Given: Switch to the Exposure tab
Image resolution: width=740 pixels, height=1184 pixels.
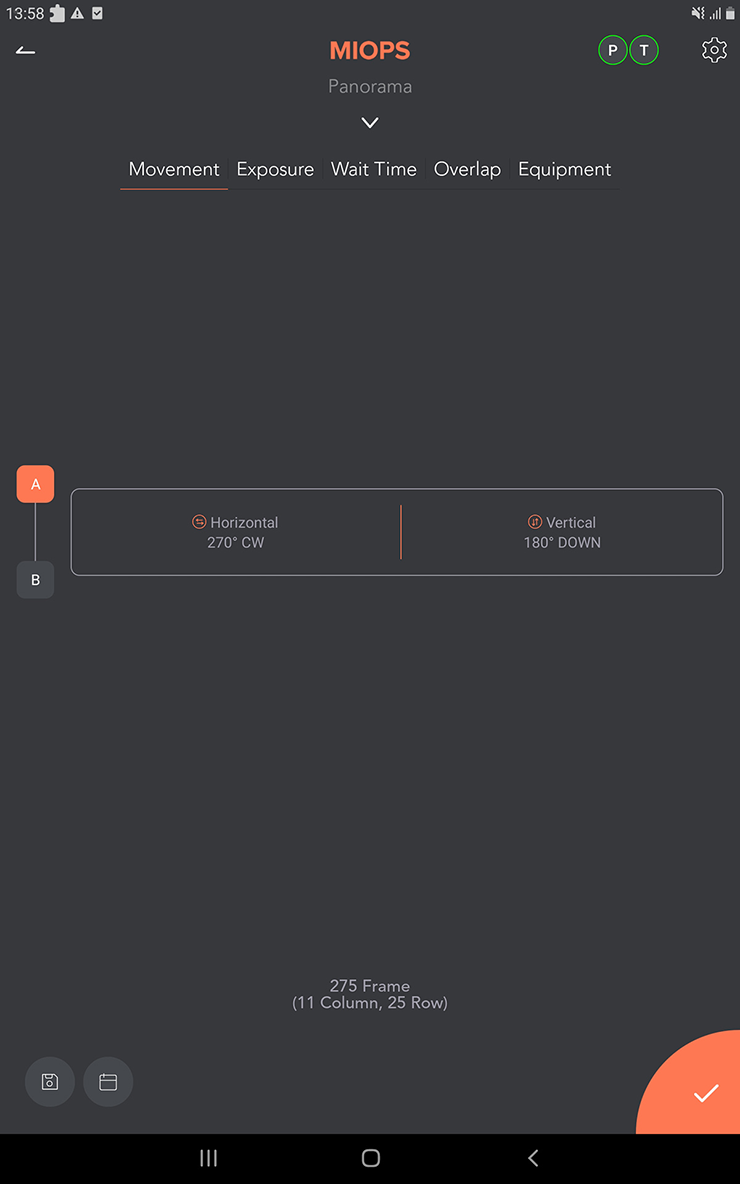Looking at the screenshot, I should (x=275, y=169).
